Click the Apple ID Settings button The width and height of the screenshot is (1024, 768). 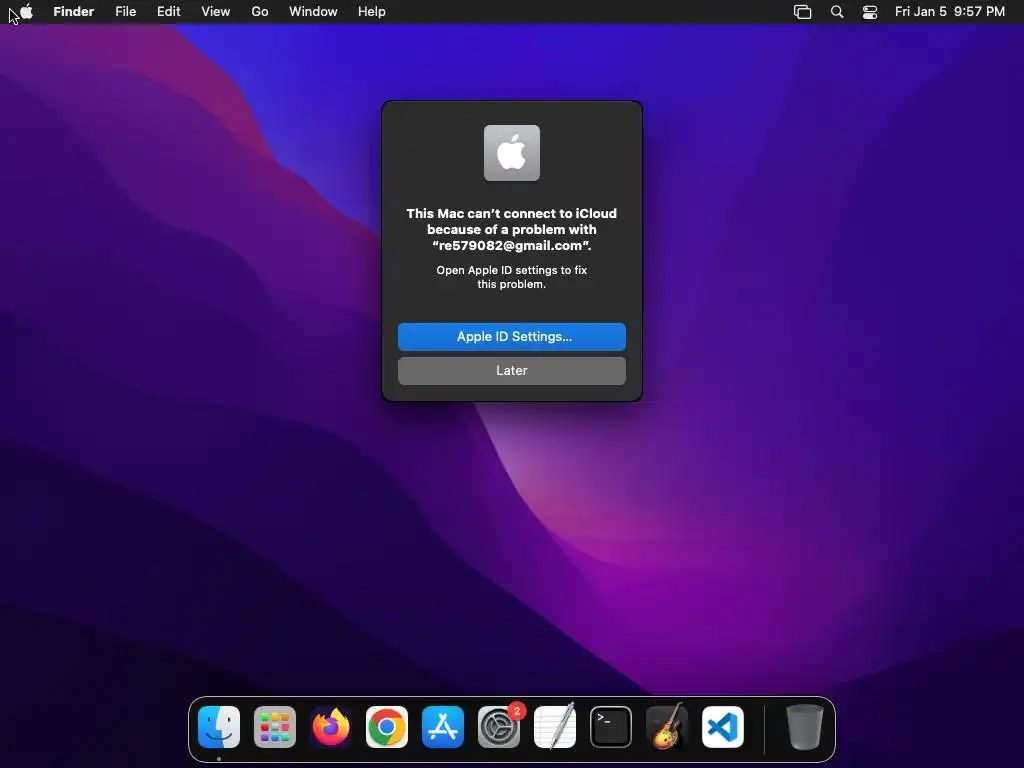tap(512, 336)
